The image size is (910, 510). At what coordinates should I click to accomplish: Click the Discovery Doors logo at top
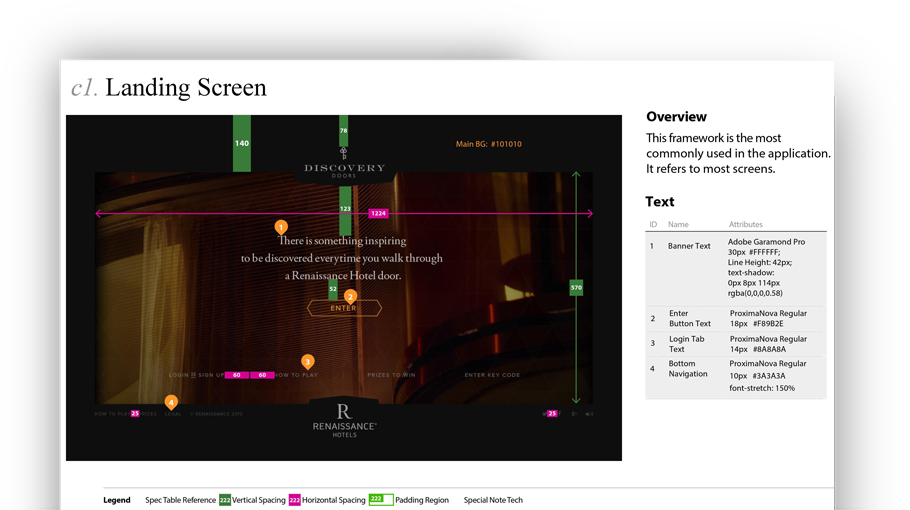point(344,164)
